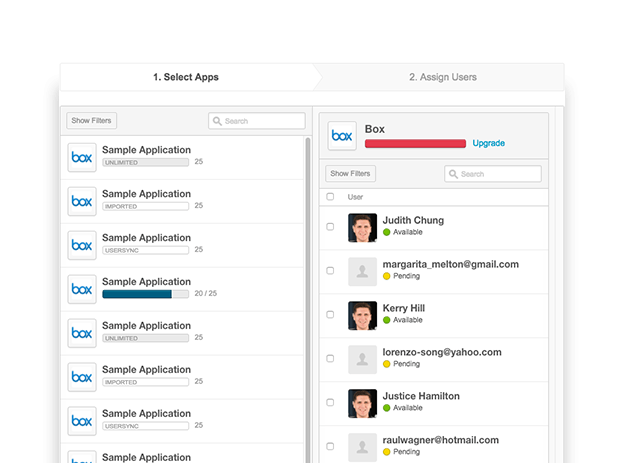Click the 20 / 25 count label

coord(205,294)
